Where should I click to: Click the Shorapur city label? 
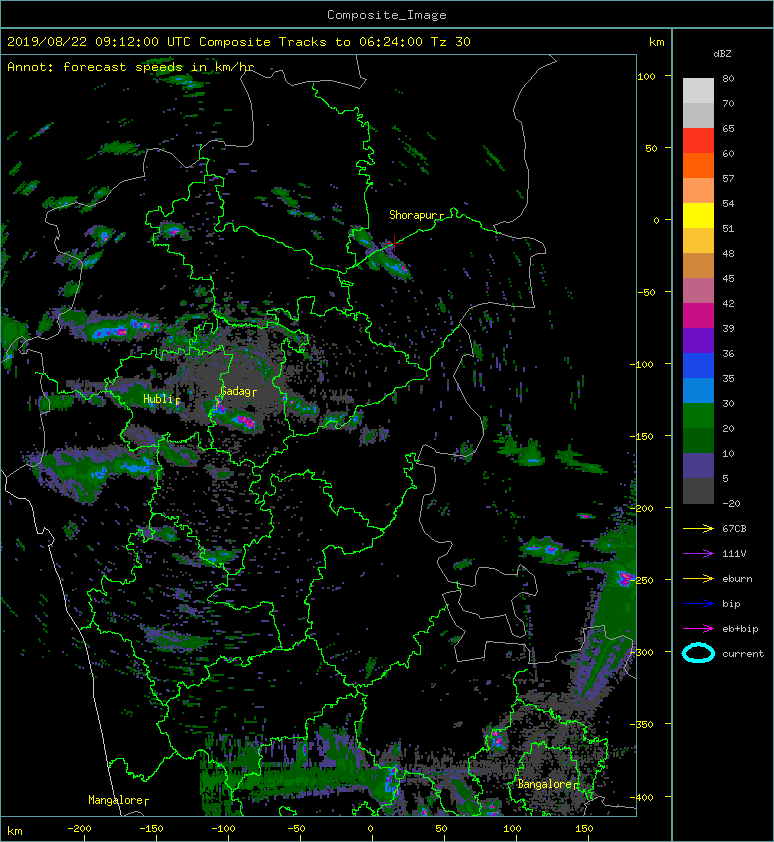(x=416, y=215)
